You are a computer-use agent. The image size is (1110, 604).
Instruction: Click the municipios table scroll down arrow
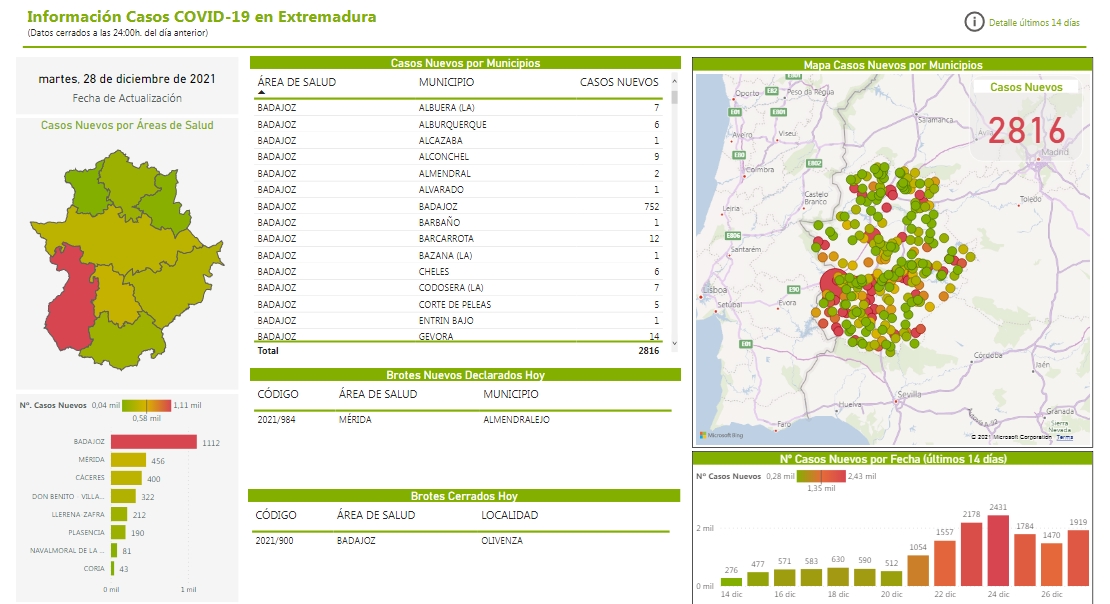[x=674, y=343]
